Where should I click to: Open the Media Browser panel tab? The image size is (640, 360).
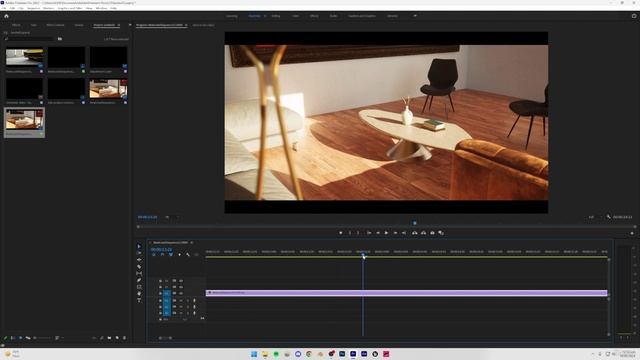point(55,25)
